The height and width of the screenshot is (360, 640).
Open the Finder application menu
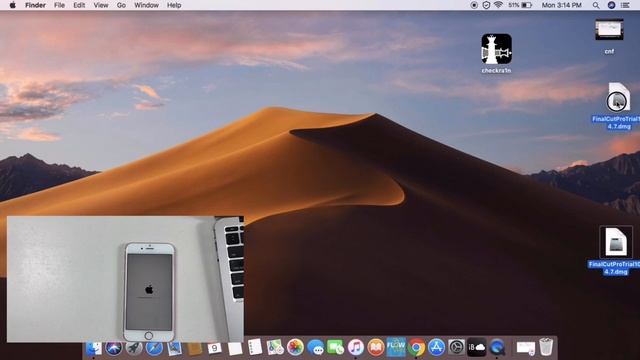coord(36,5)
